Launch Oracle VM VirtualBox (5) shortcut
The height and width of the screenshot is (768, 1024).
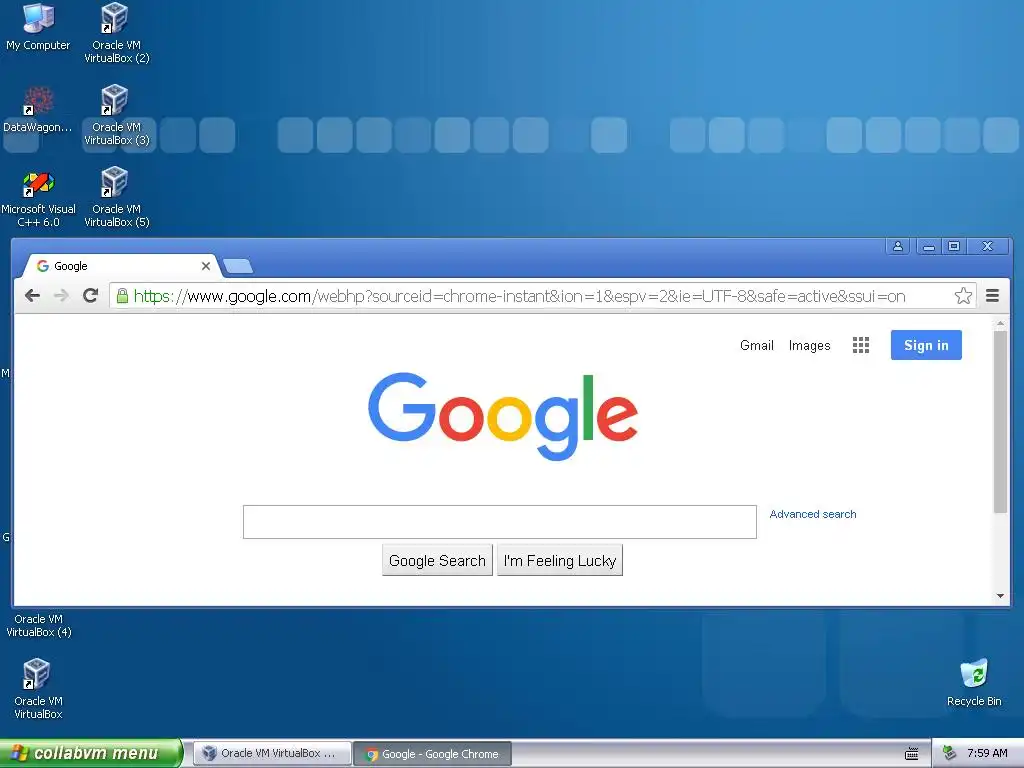116,197
